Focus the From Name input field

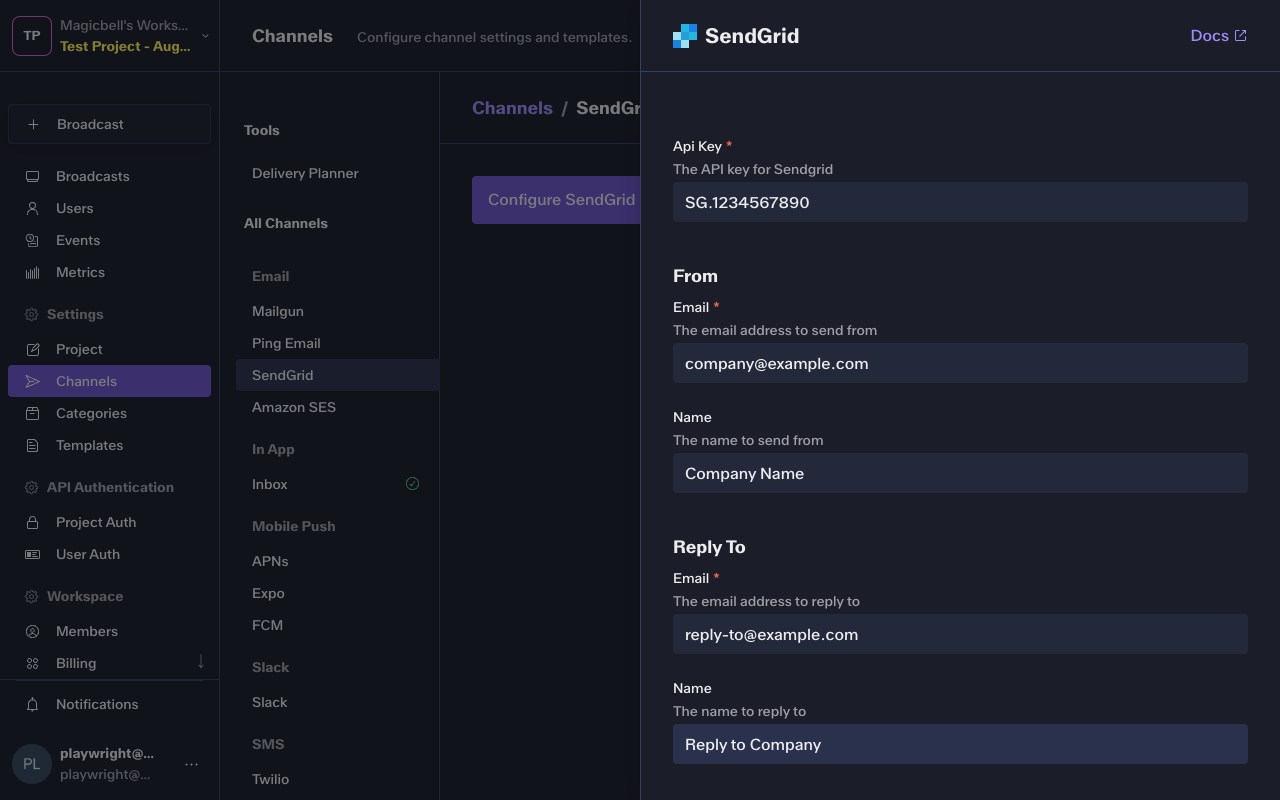tap(960, 473)
